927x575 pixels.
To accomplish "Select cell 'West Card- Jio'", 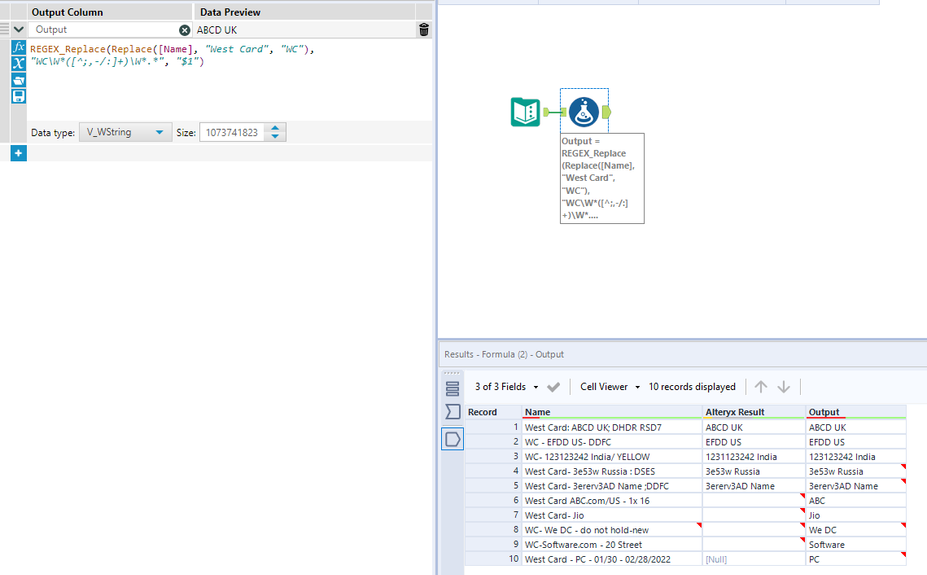I will pyautogui.click(x=611, y=515).
